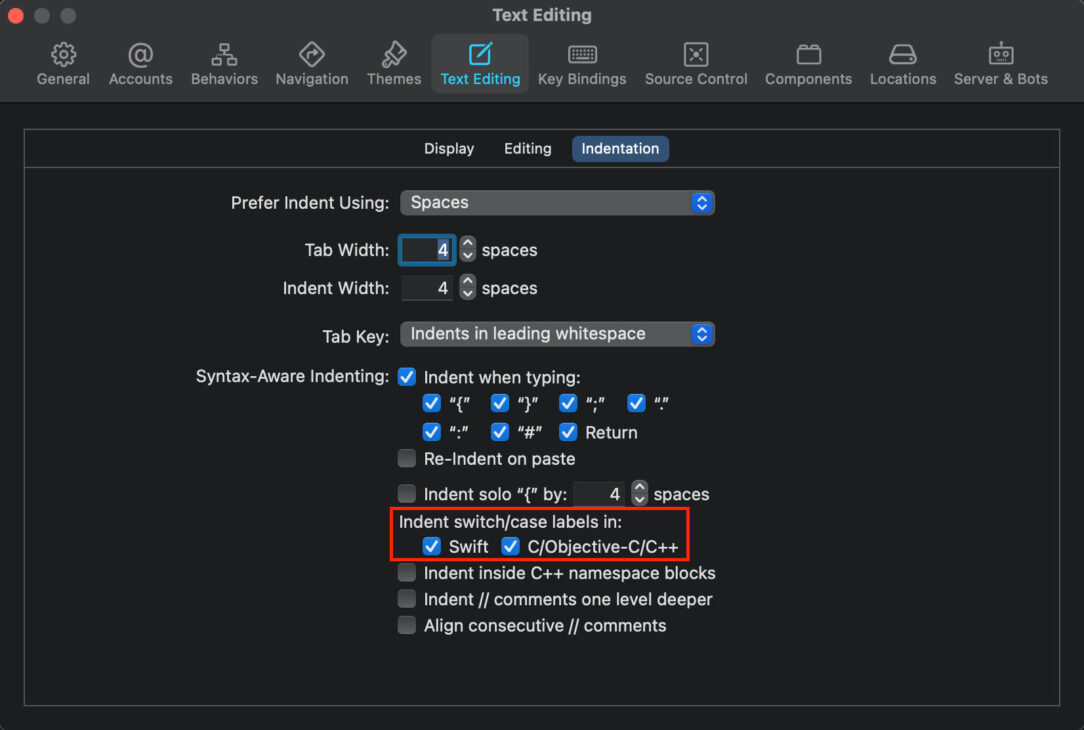Switch to the Display tab
The width and height of the screenshot is (1084, 730).
coord(449,149)
